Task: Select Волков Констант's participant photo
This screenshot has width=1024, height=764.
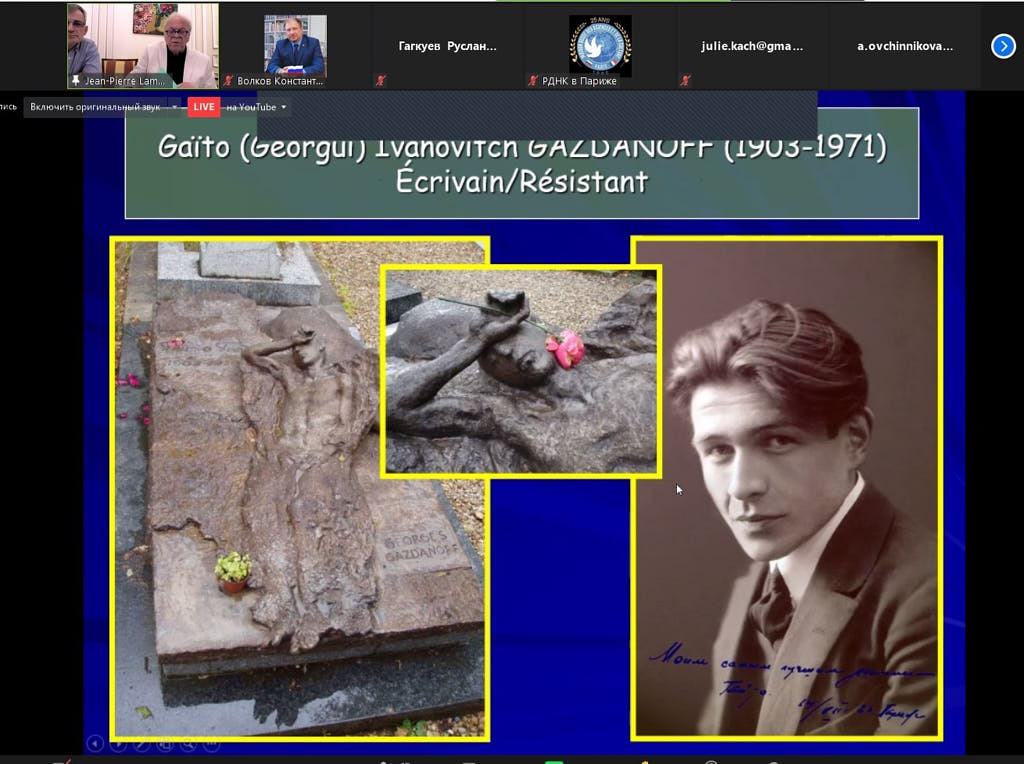Action: coord(295,45)
